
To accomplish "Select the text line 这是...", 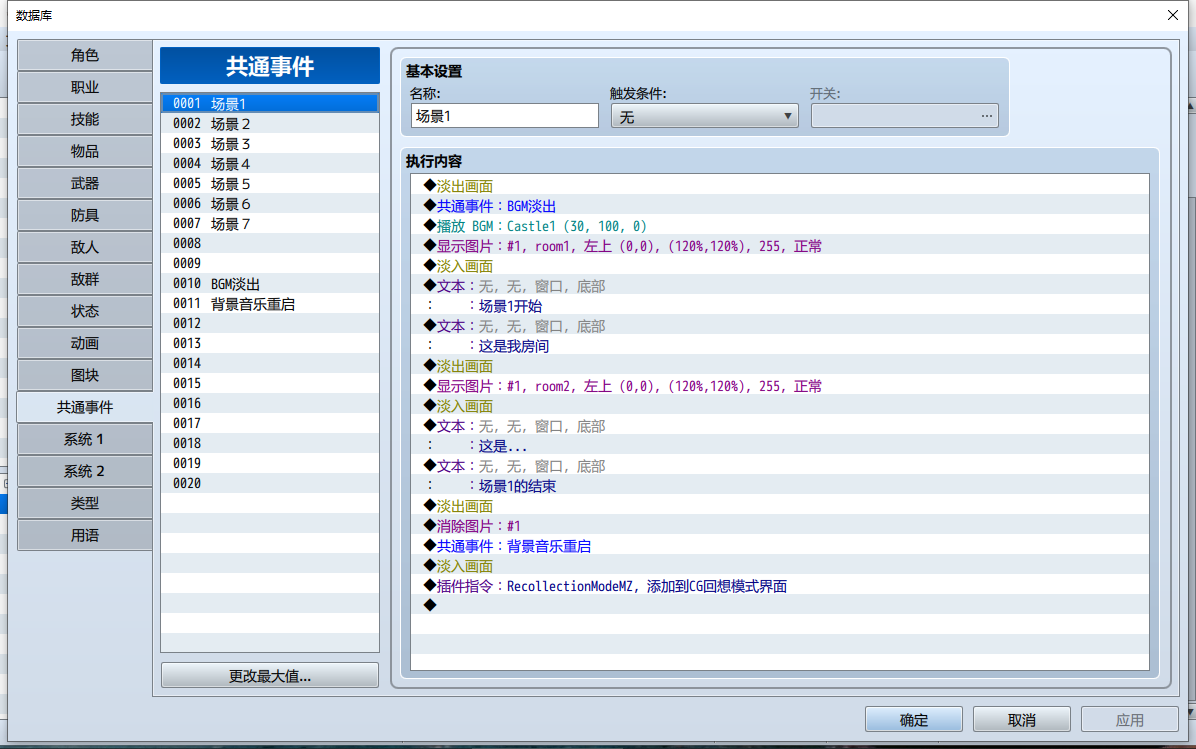I will (x=780, y=445).
